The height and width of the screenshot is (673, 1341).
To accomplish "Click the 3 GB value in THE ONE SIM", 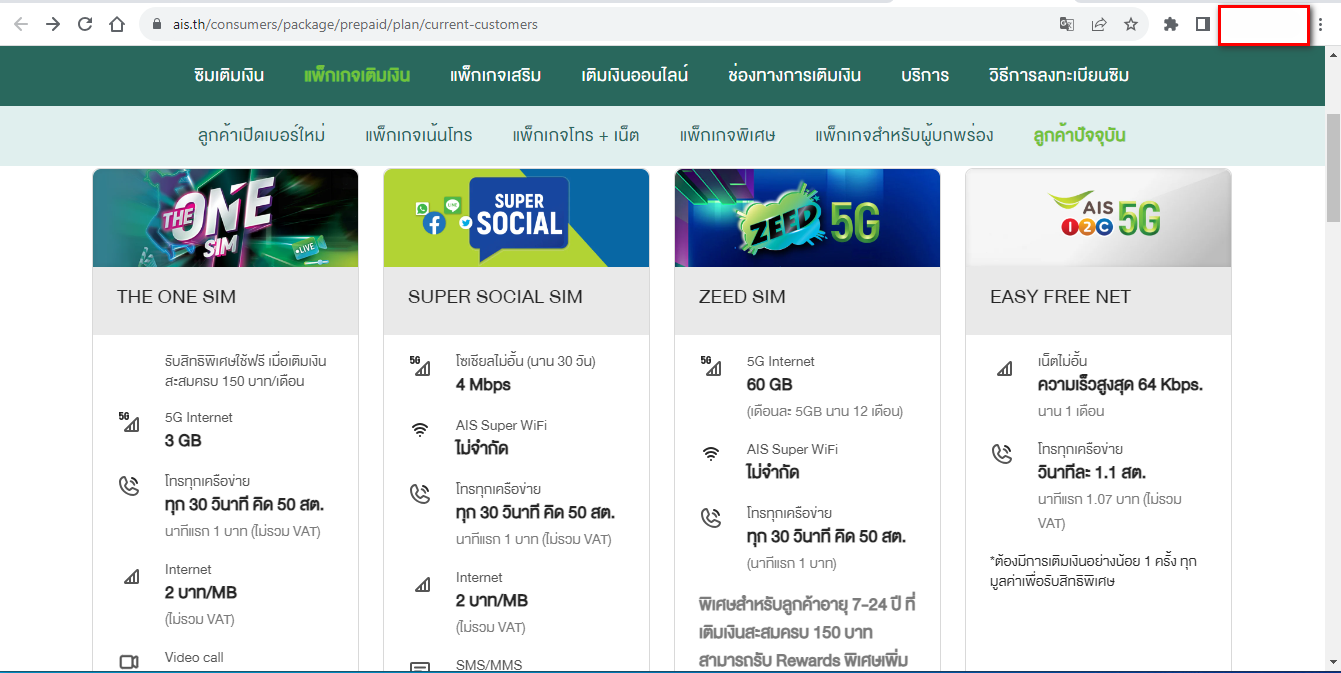I will point(184,441).
